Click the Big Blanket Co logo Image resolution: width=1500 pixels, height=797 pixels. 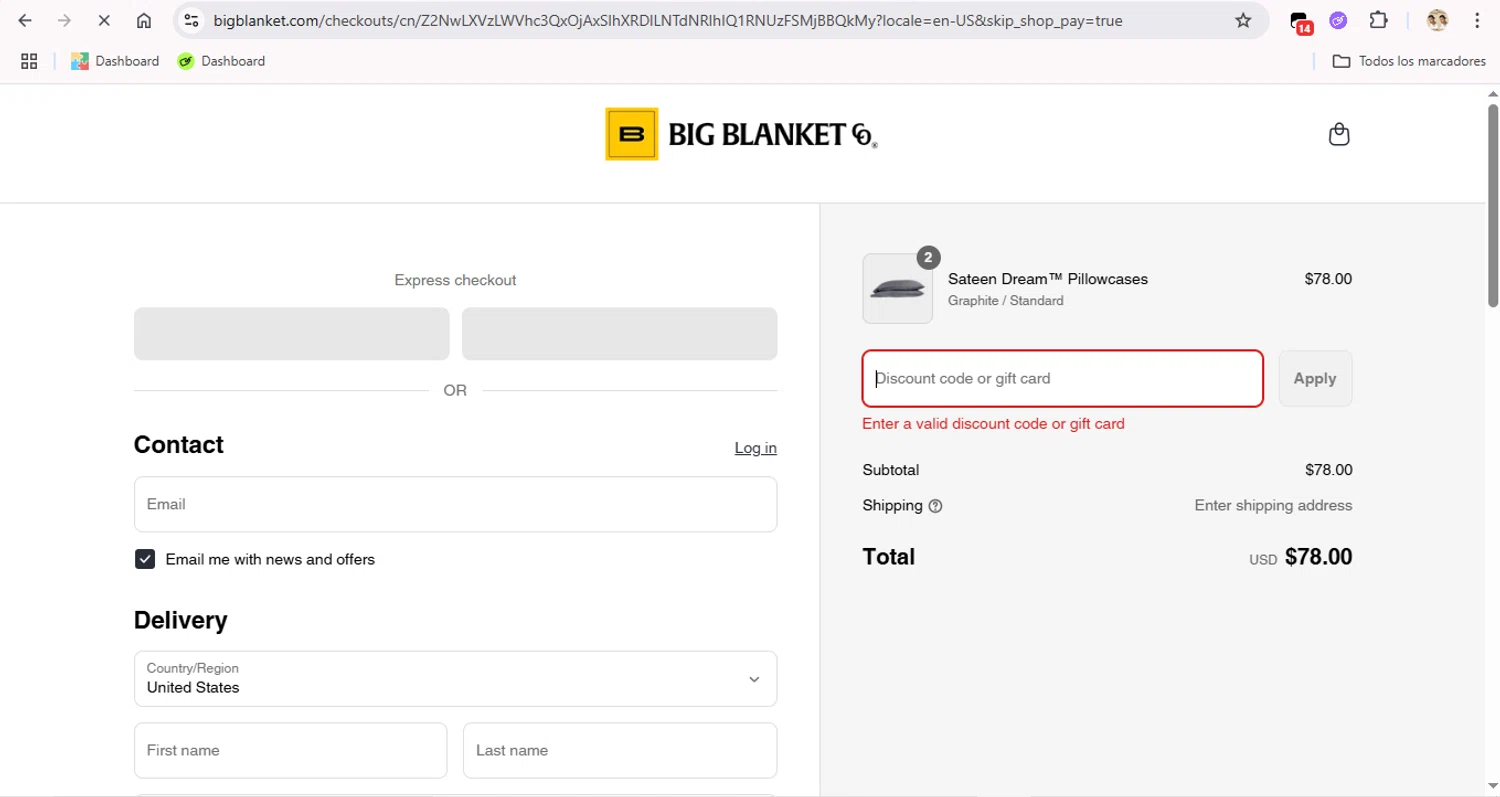[x=741, y=134]
